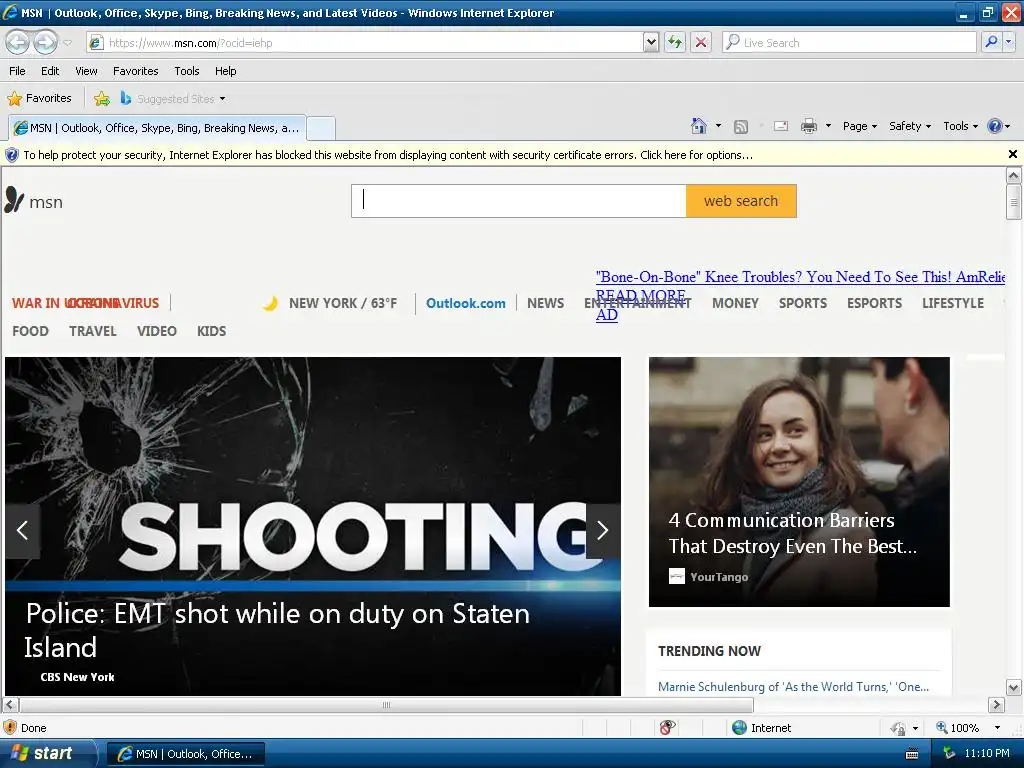Open the File menu

18,71
